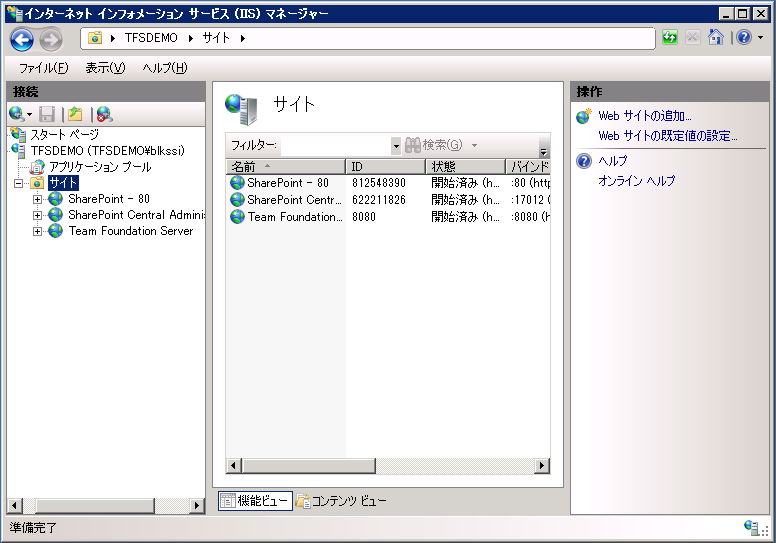Sort by the 名前 column header
Viewport: 776px width, 543px height.
[286, 167]
